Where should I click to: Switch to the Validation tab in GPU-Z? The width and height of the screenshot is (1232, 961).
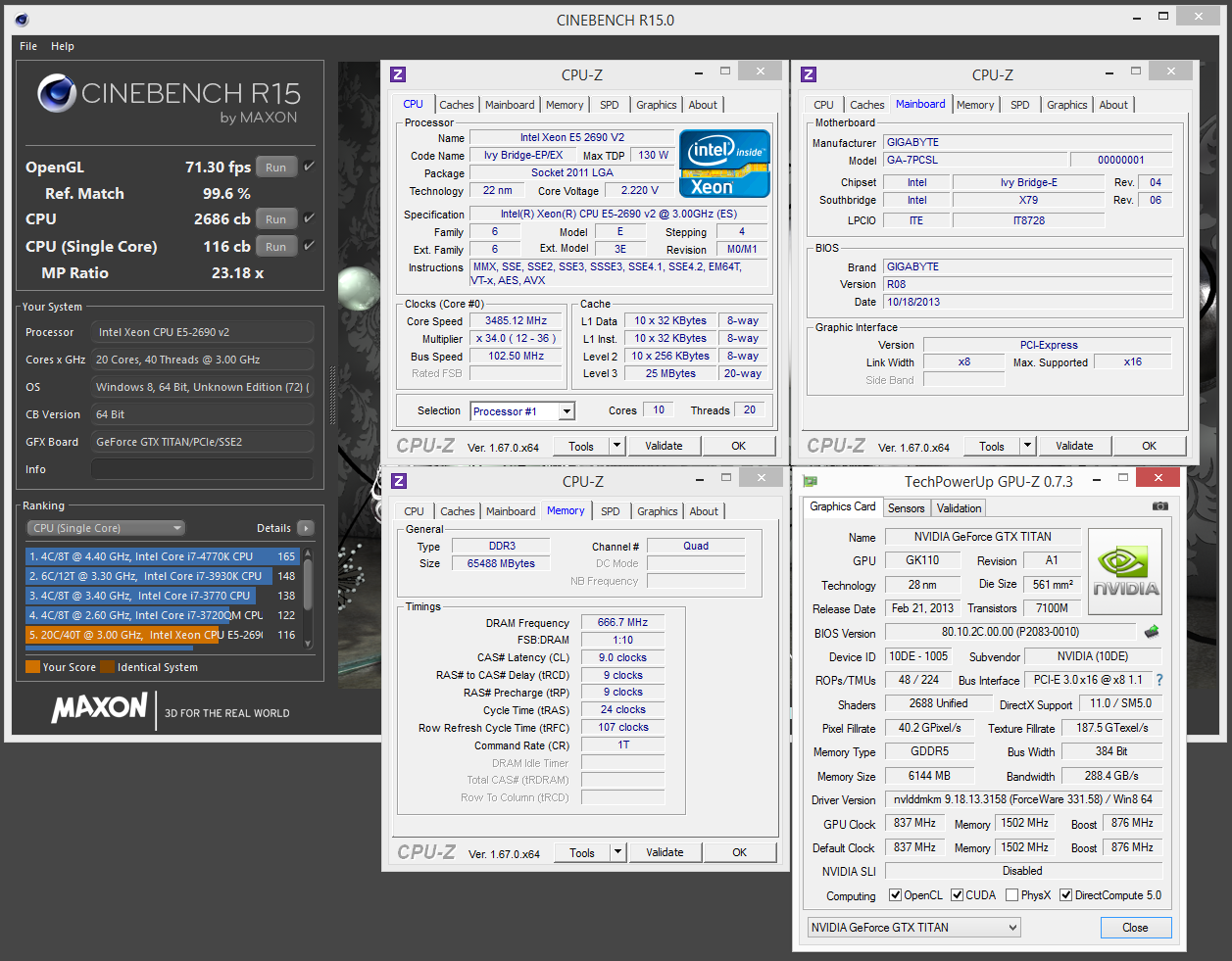[959, 508]
